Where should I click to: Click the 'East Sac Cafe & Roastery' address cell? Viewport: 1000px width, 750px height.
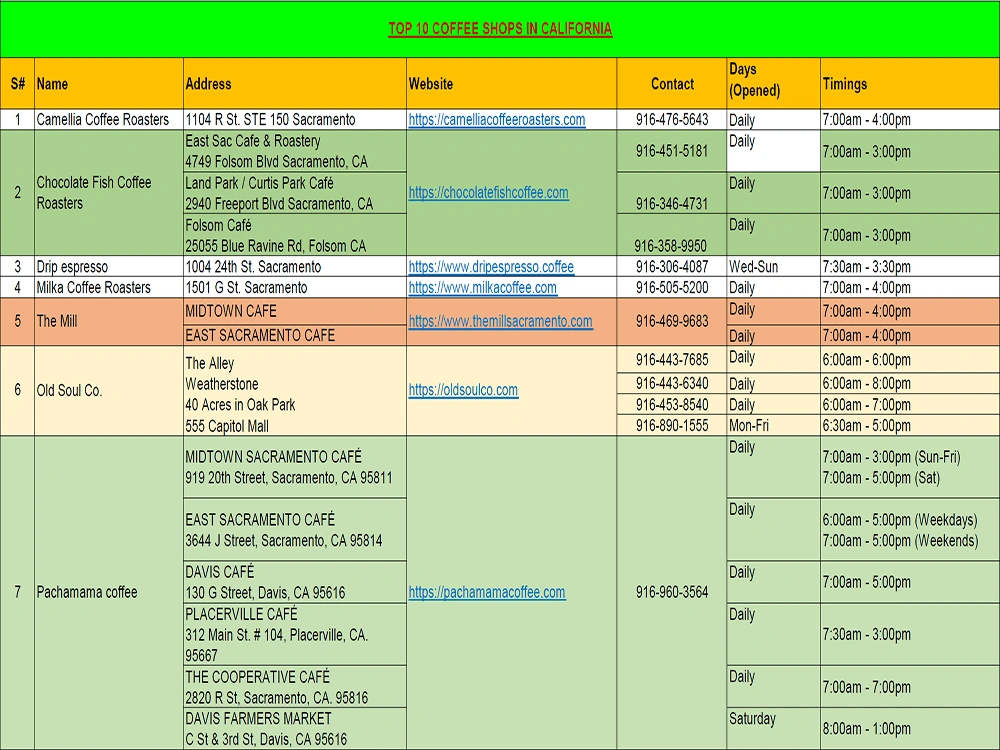tap(295, 151)
